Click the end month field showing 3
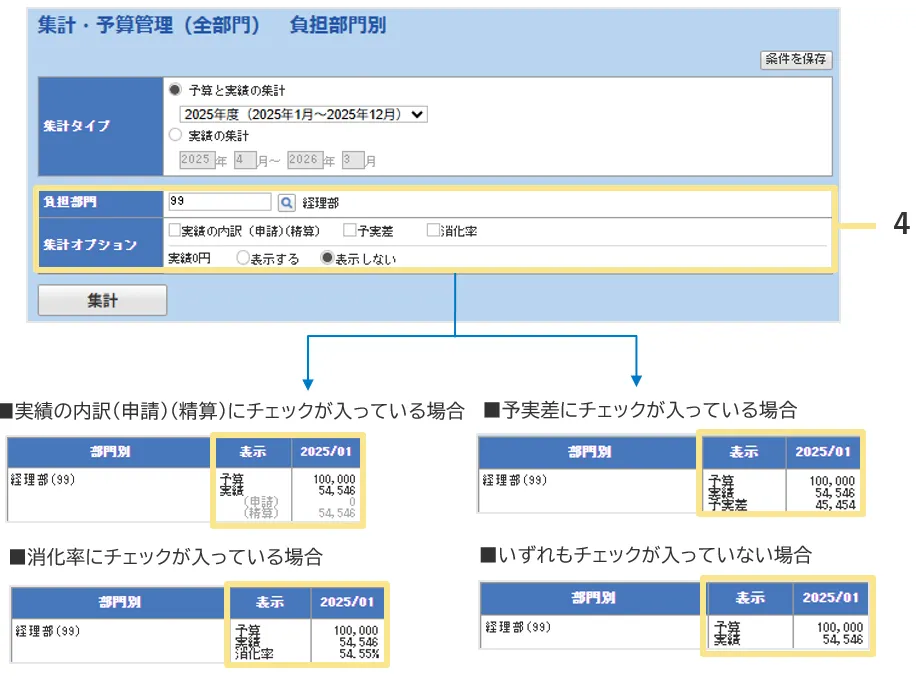916x681 pixels. point(352,160)
